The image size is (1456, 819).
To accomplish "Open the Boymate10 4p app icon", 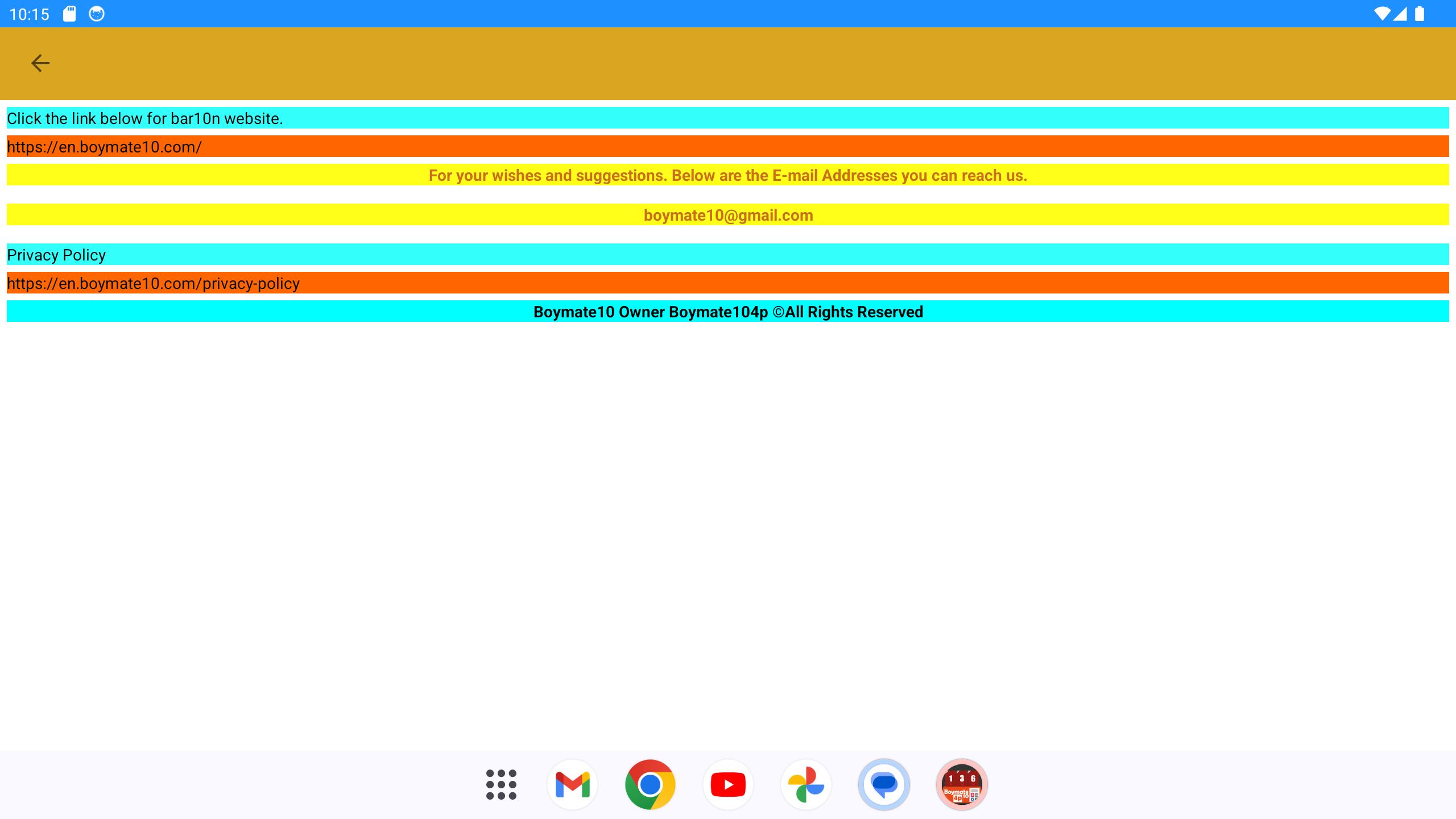I will [x=962, y=784].
